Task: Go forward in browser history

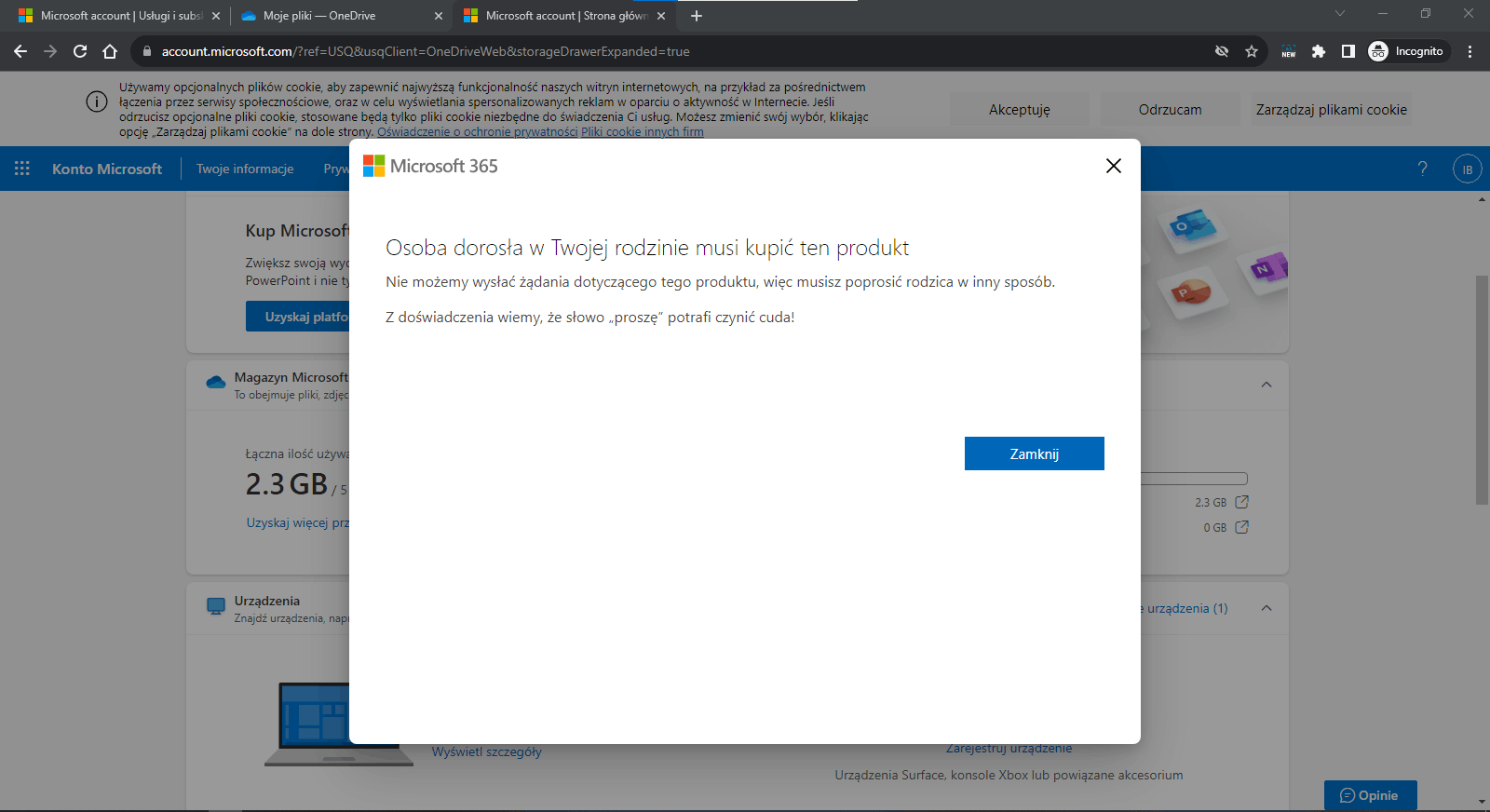Action: tap(50, 51)
